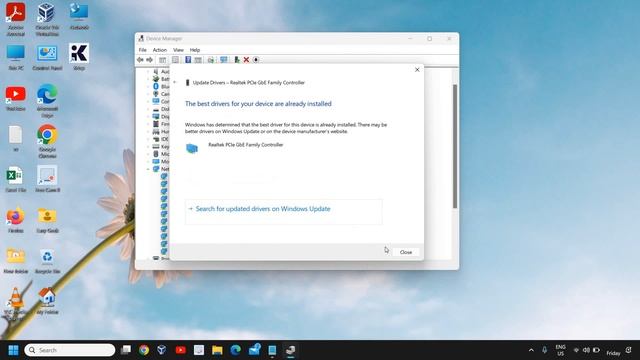The height and width of the screenshot is (360, 640).
Task: Click the Properties toolbar icon
Action: click(x=175, y=60)
